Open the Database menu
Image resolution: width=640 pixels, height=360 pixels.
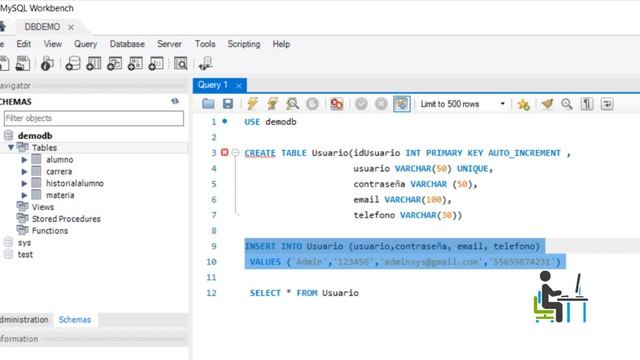click(x=127, y=44)
